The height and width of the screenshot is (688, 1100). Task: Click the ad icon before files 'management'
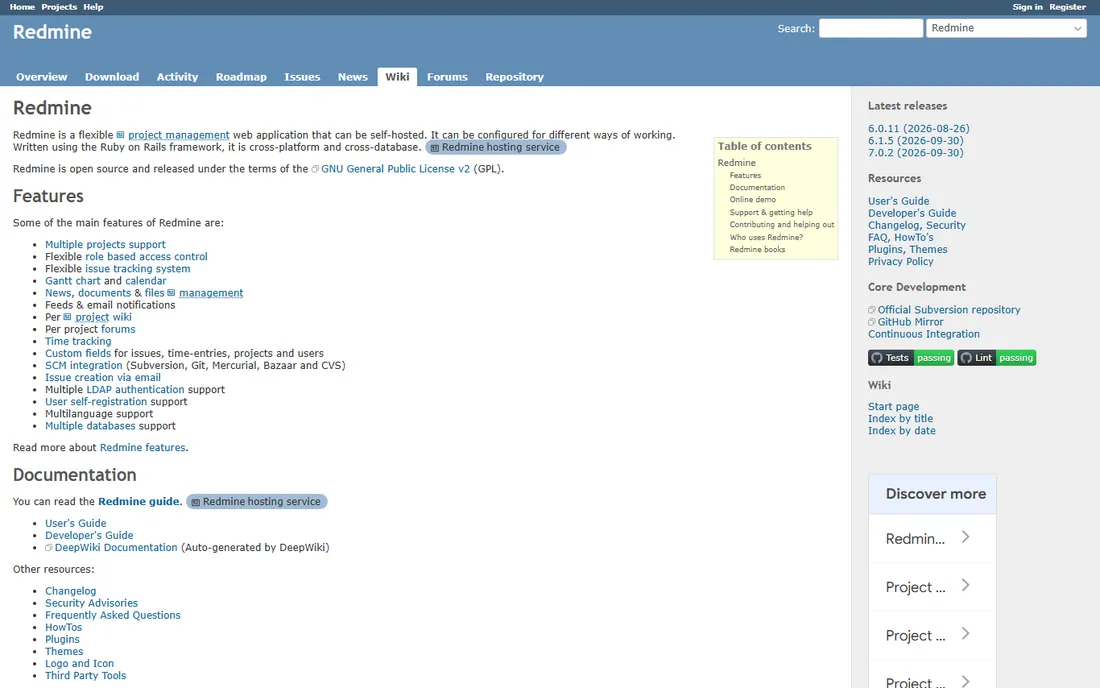[171, 293]
